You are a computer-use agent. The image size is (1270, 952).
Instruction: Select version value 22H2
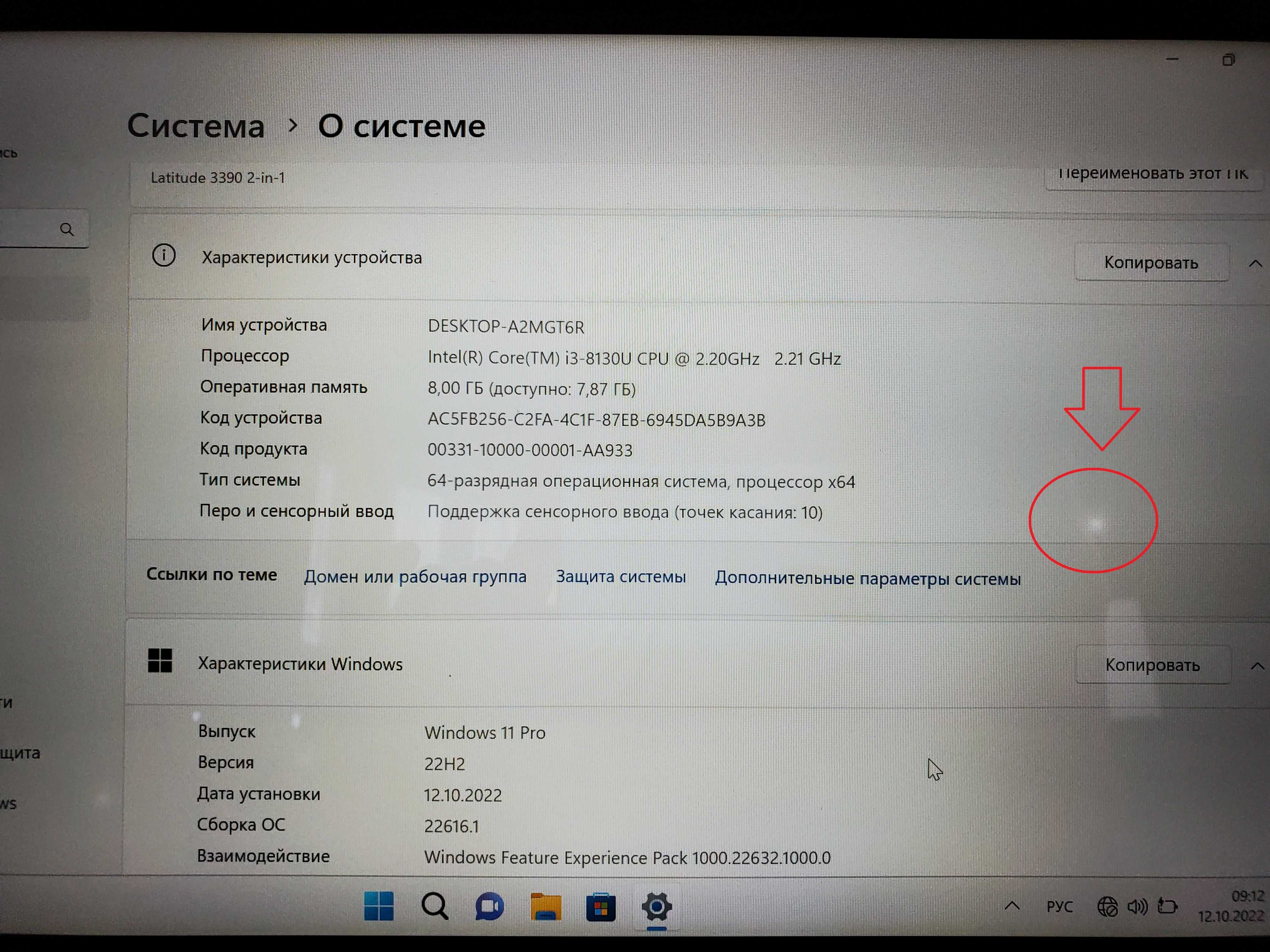(444, 764)
